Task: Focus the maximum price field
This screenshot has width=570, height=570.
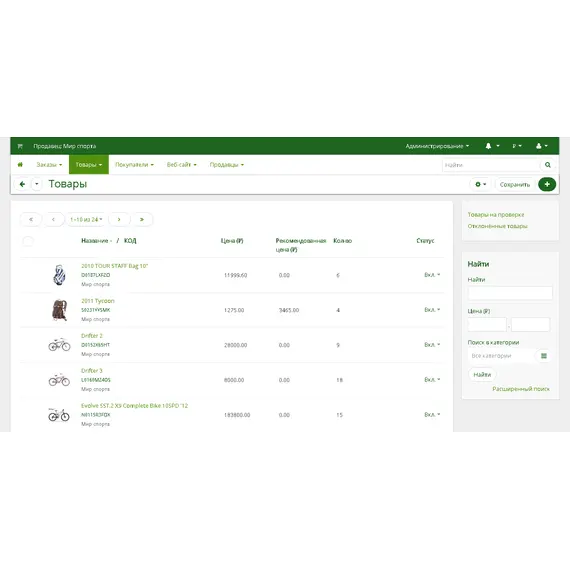Action: (x=530, y=324)
